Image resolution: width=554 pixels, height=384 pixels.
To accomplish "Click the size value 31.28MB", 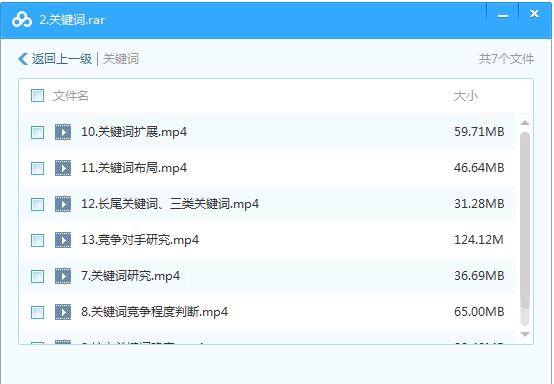I will click(479, 204).
